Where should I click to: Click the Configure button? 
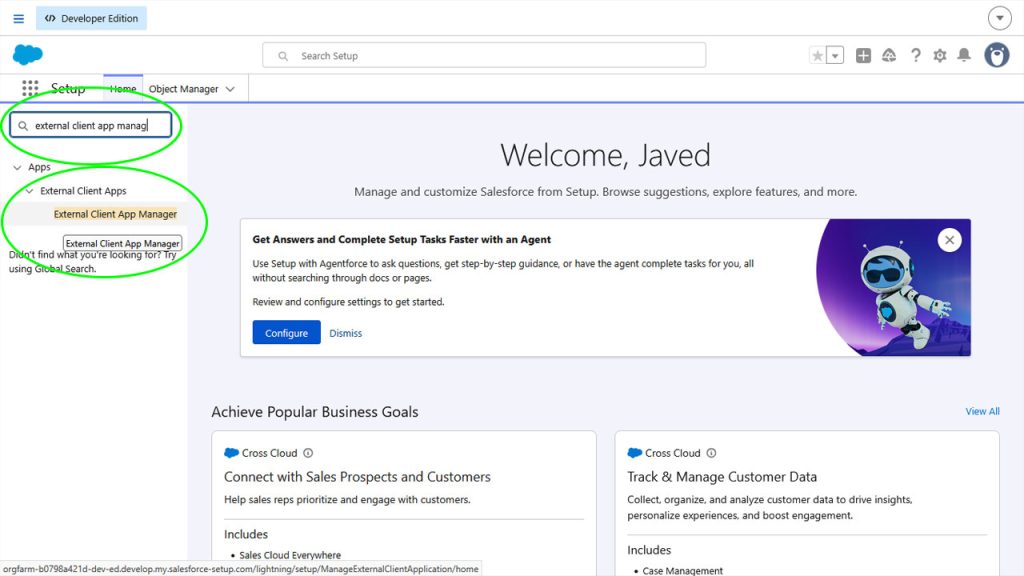coord(286,332)
